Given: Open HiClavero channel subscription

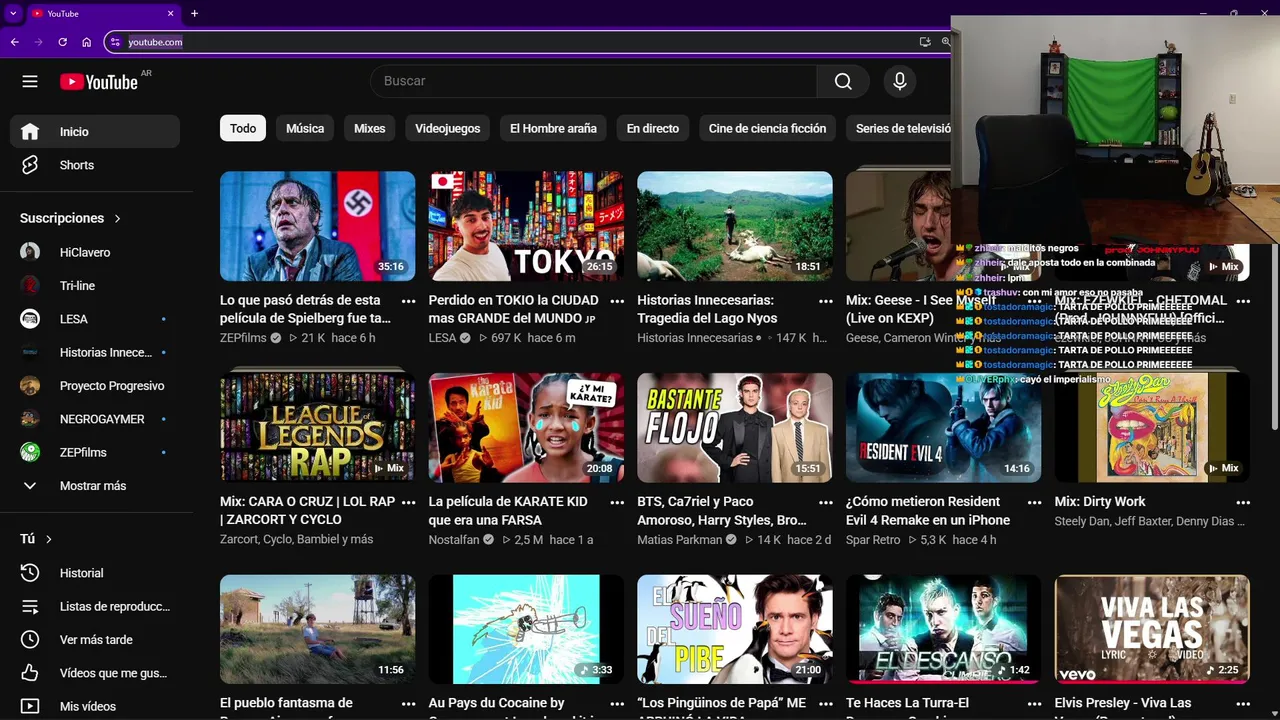Looking at the screenshot, I should point(95,252).
